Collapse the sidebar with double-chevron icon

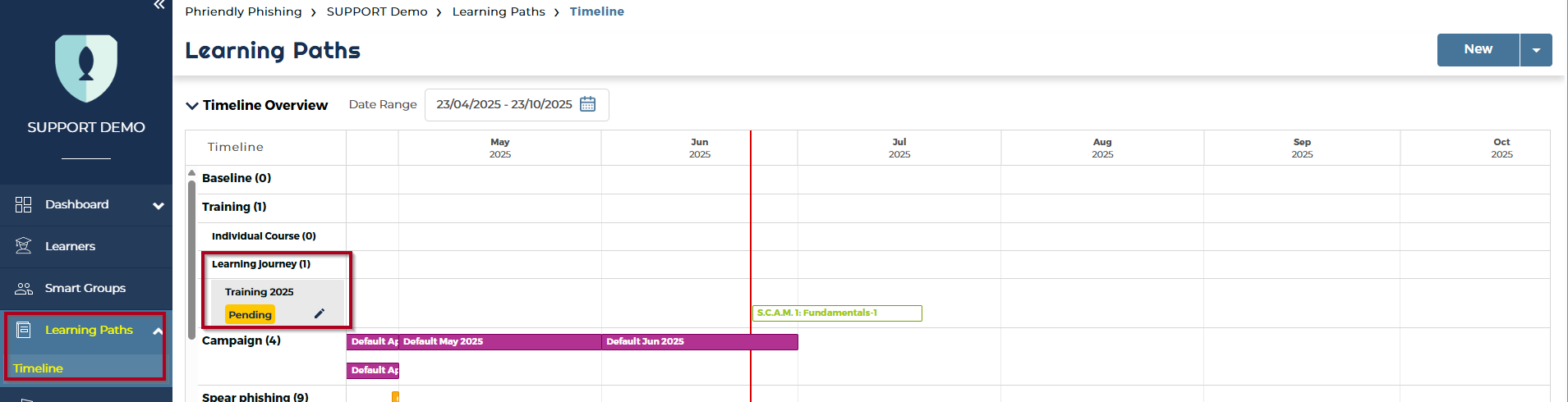coord(159,5)
